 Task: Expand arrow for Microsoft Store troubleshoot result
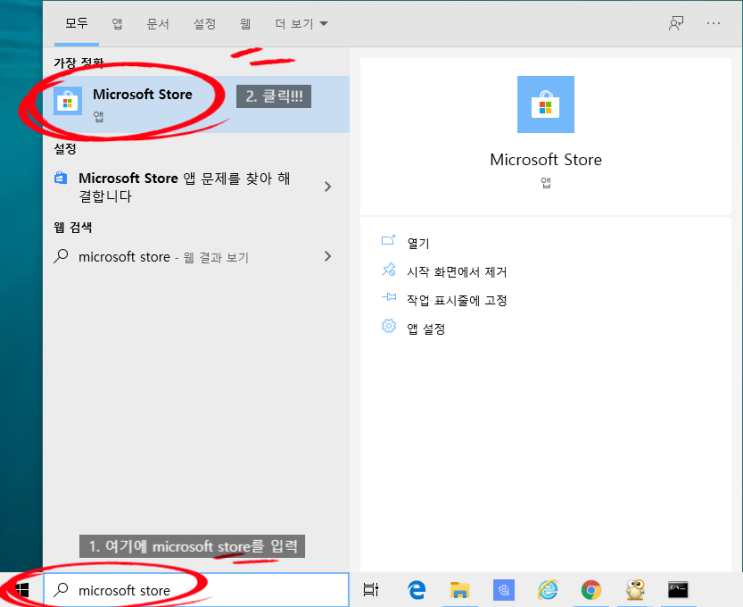(327, 187)
